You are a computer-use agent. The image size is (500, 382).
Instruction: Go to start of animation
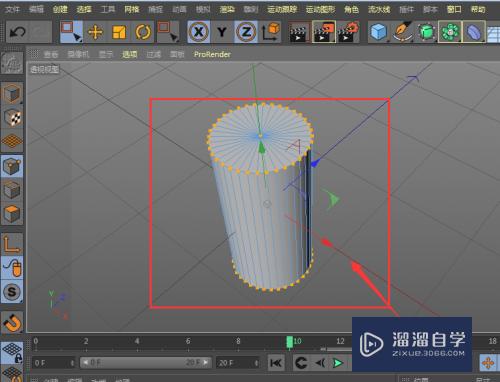[x=276, y=363]
